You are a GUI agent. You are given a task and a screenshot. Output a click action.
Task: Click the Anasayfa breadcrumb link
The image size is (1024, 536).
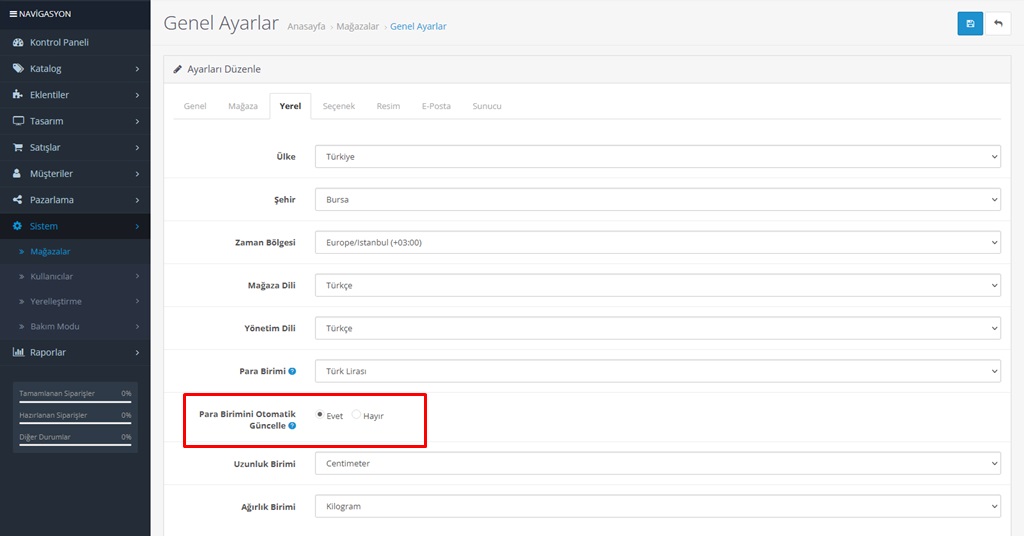tap(306, 27)
